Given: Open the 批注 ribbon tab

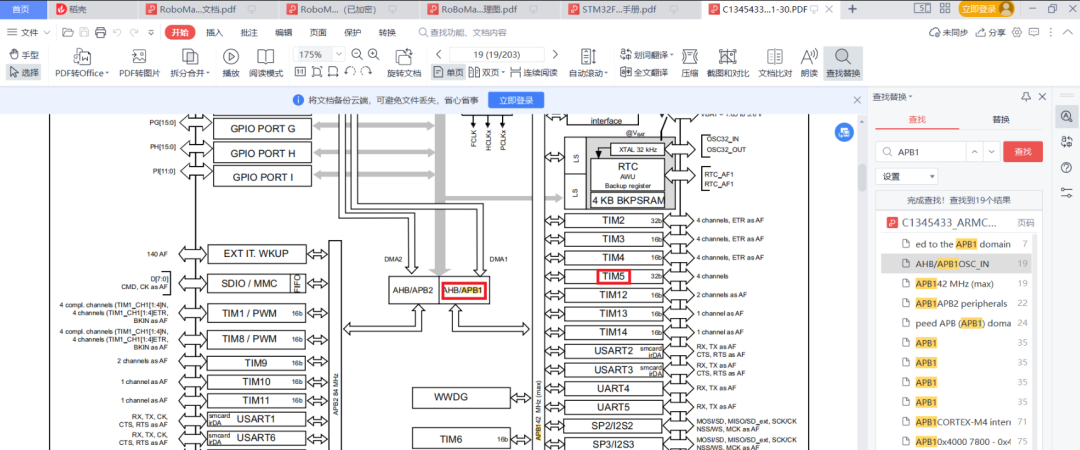Looking at the screenshot, I should pos(249,32).
